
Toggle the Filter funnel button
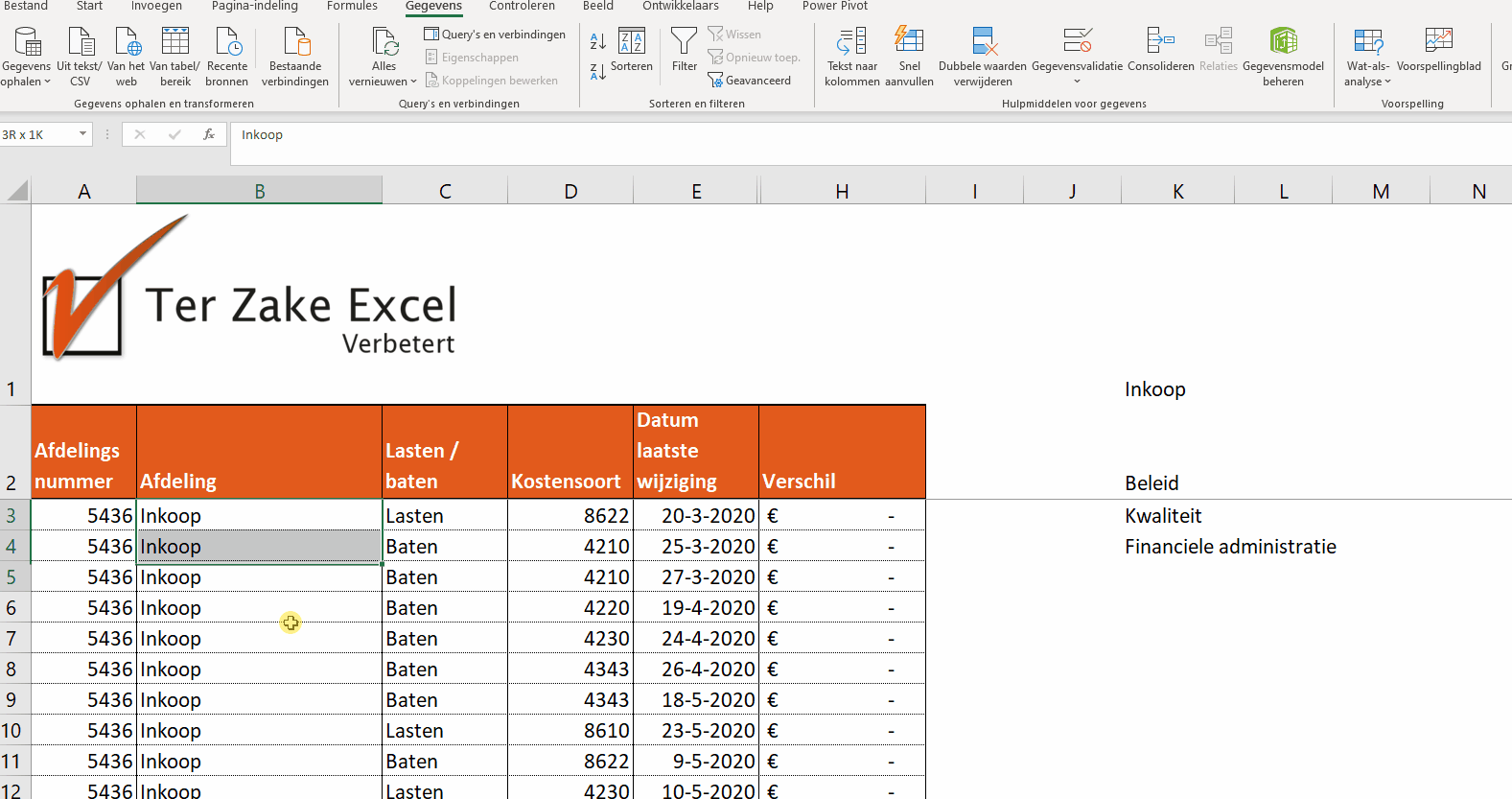click(685, 50)
